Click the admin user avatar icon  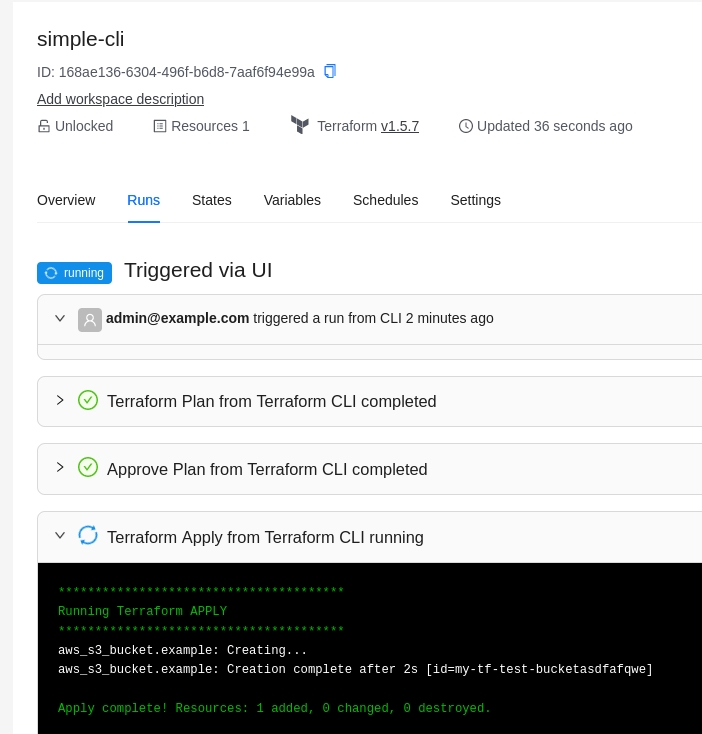point(90,319)
